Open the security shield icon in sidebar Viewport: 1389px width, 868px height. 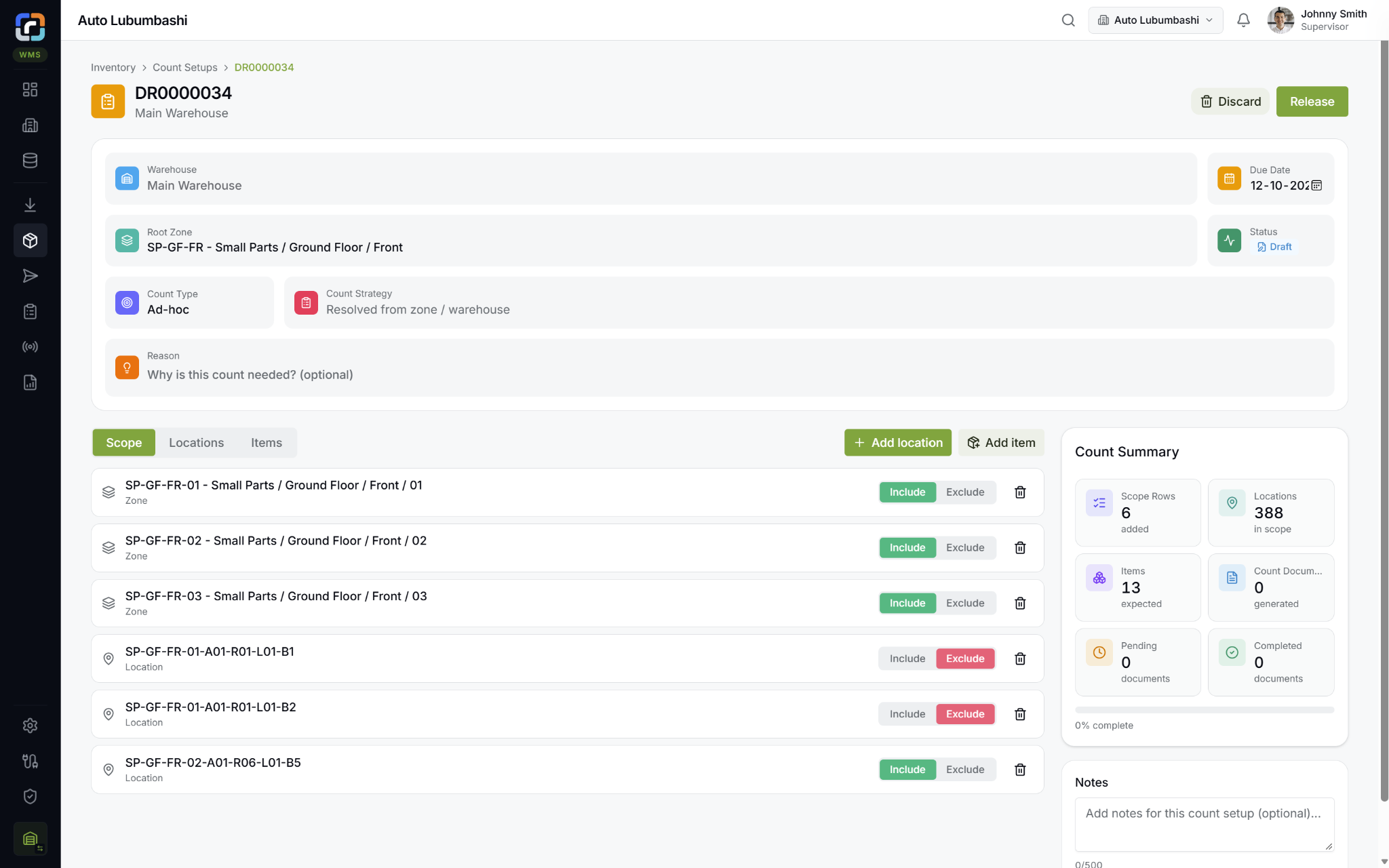(30, 797)
